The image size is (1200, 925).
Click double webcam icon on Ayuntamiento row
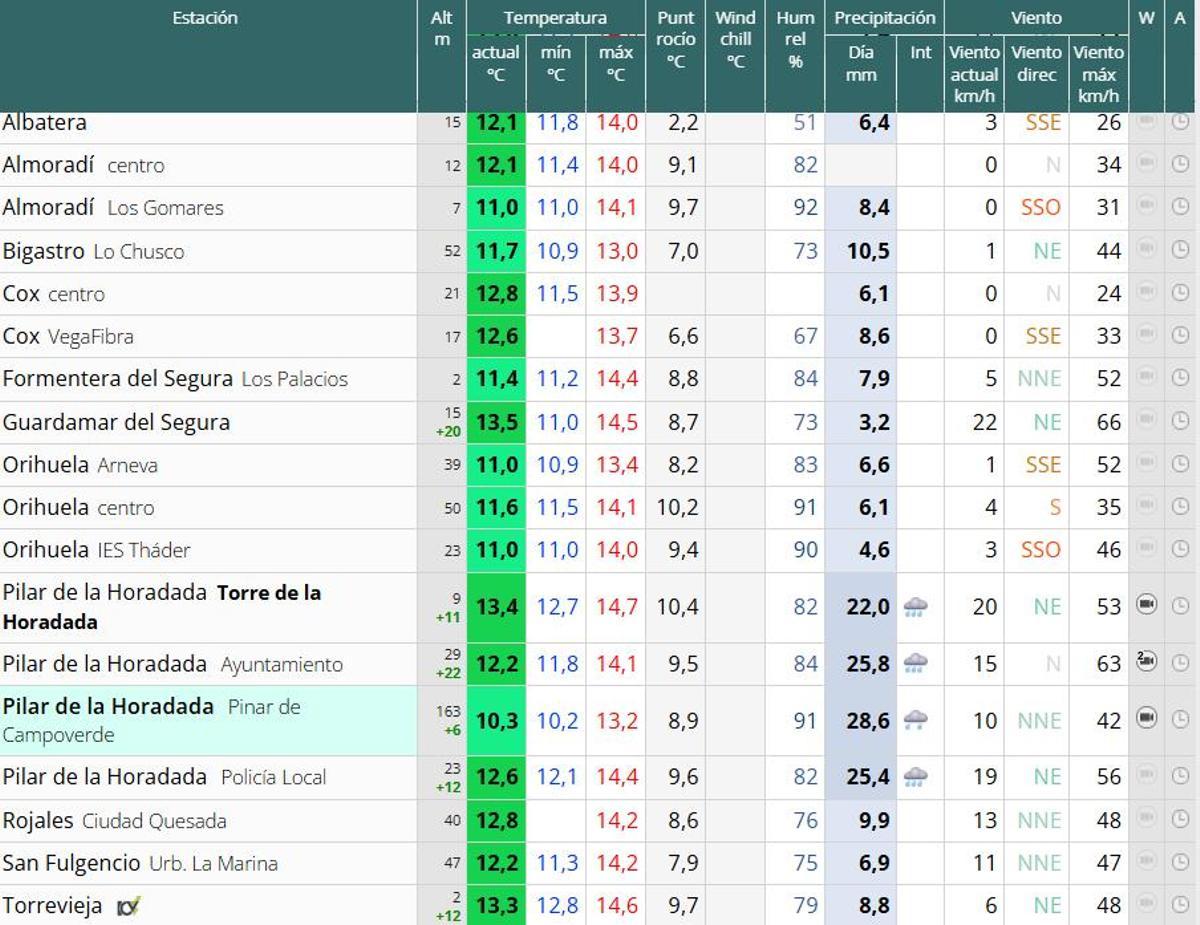coord(1148,663)
